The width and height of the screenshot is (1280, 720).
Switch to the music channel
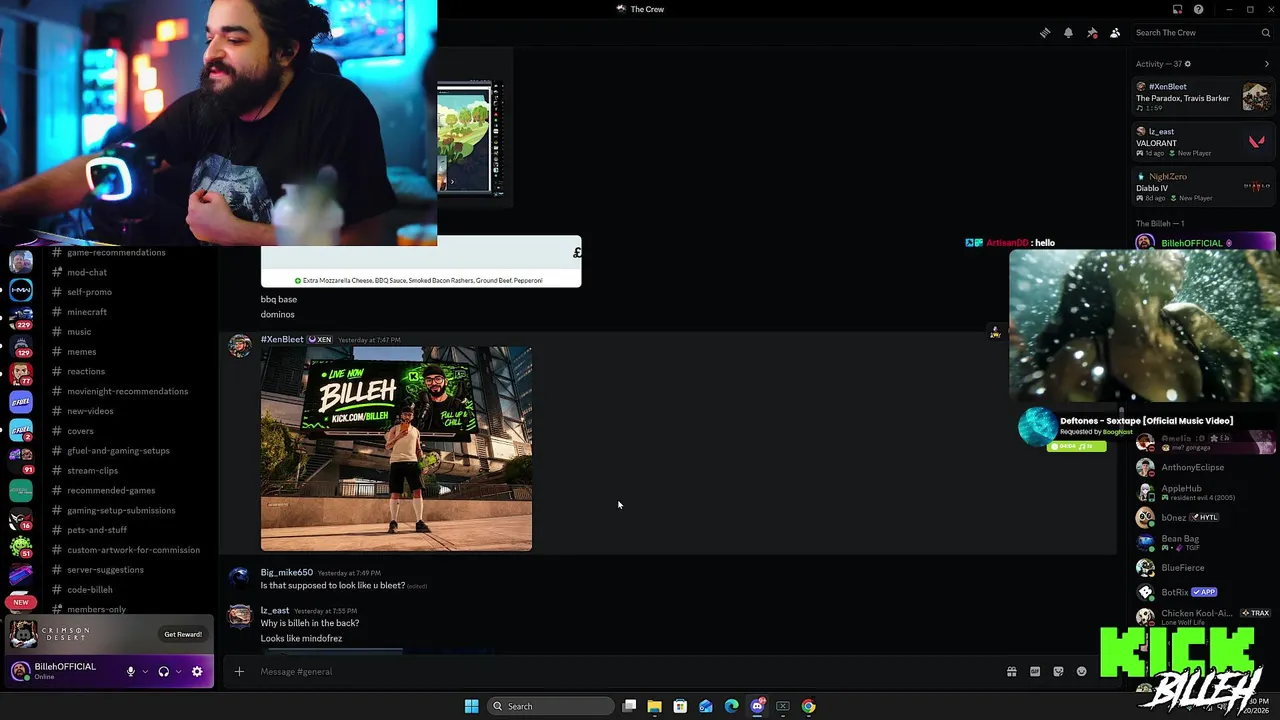tap(79, 332)
